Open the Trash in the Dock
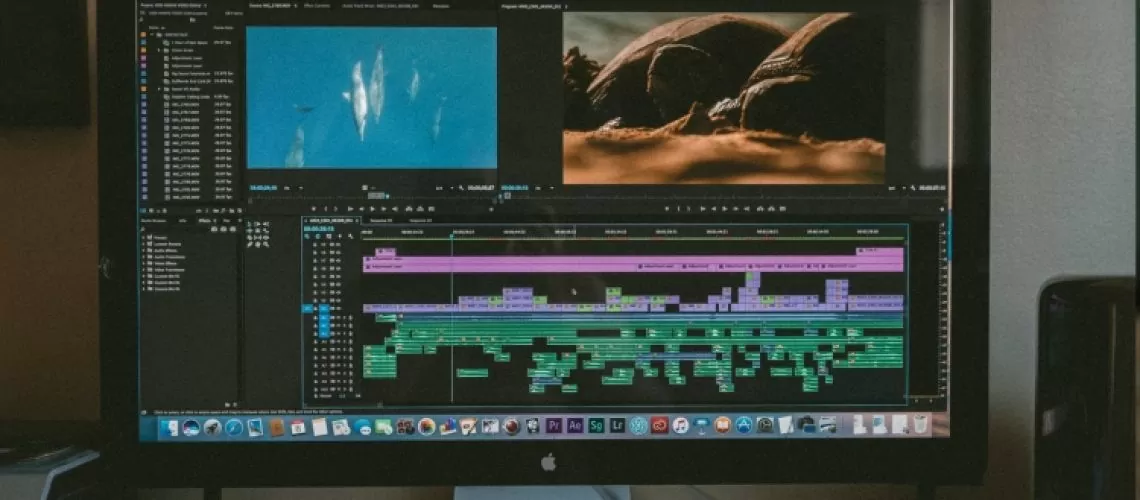 [x=918, y=425]
